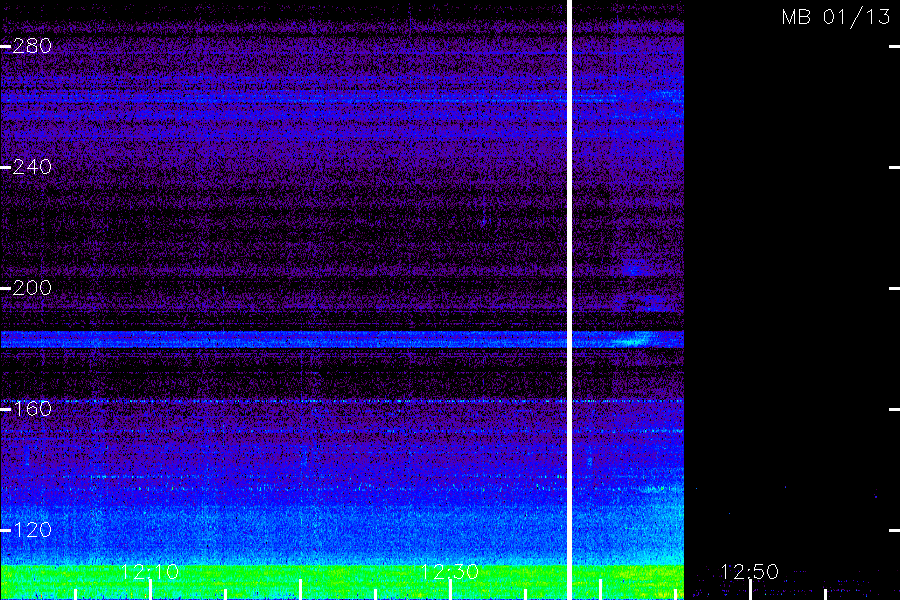Click the 12:10 time label
The width and height of the screenshot is (900, 600).
pos(150,571)
